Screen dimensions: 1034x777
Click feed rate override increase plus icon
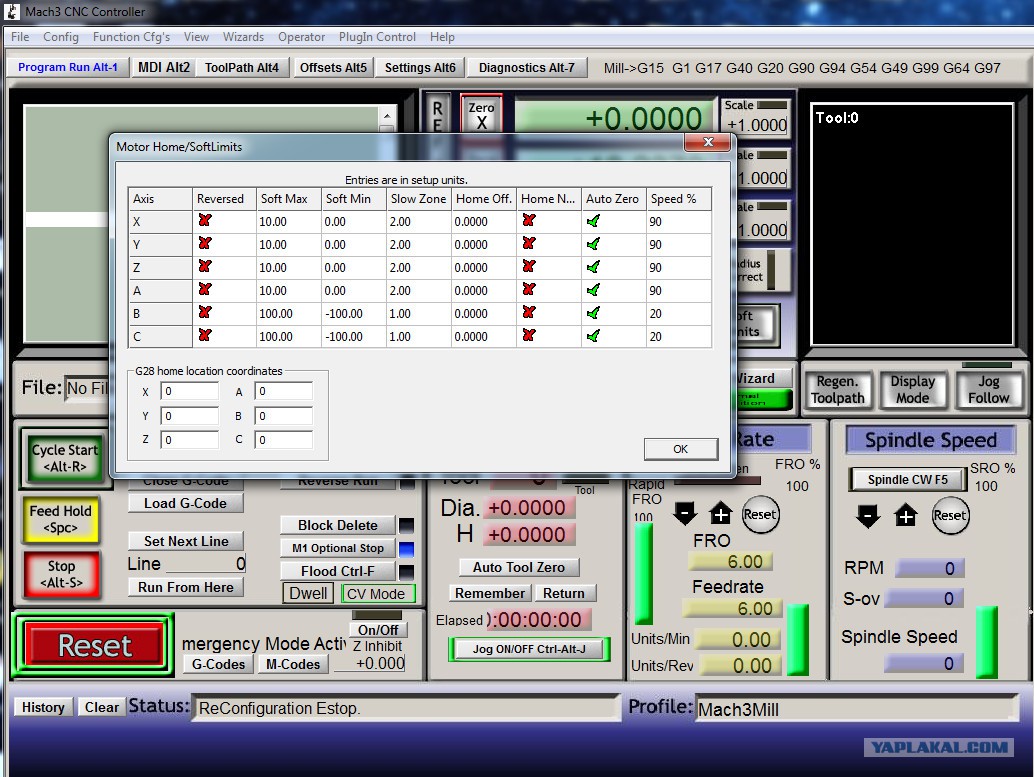721,514
